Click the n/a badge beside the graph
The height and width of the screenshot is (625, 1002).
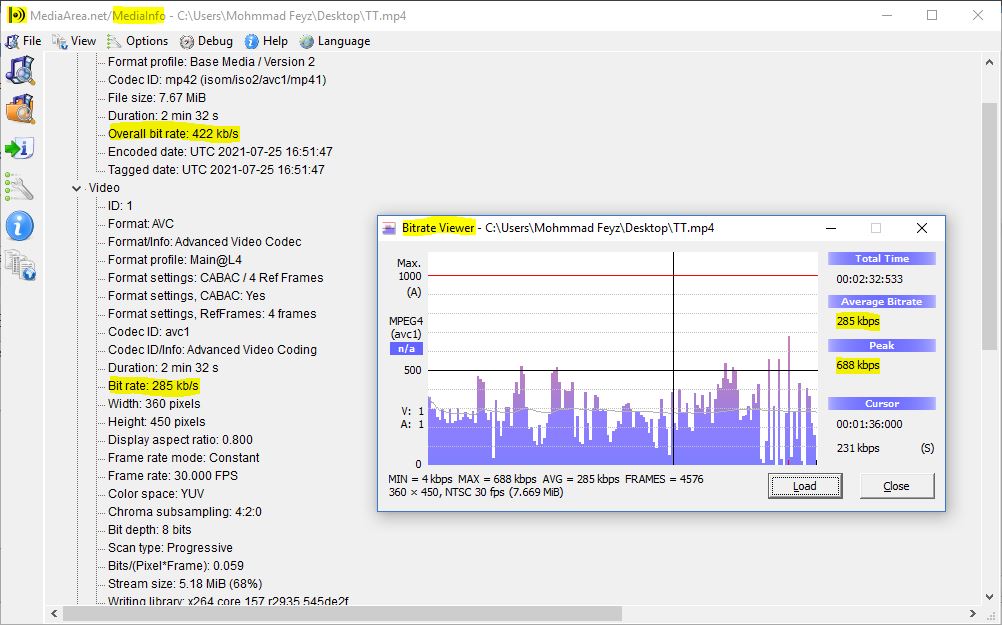(406, 348)
